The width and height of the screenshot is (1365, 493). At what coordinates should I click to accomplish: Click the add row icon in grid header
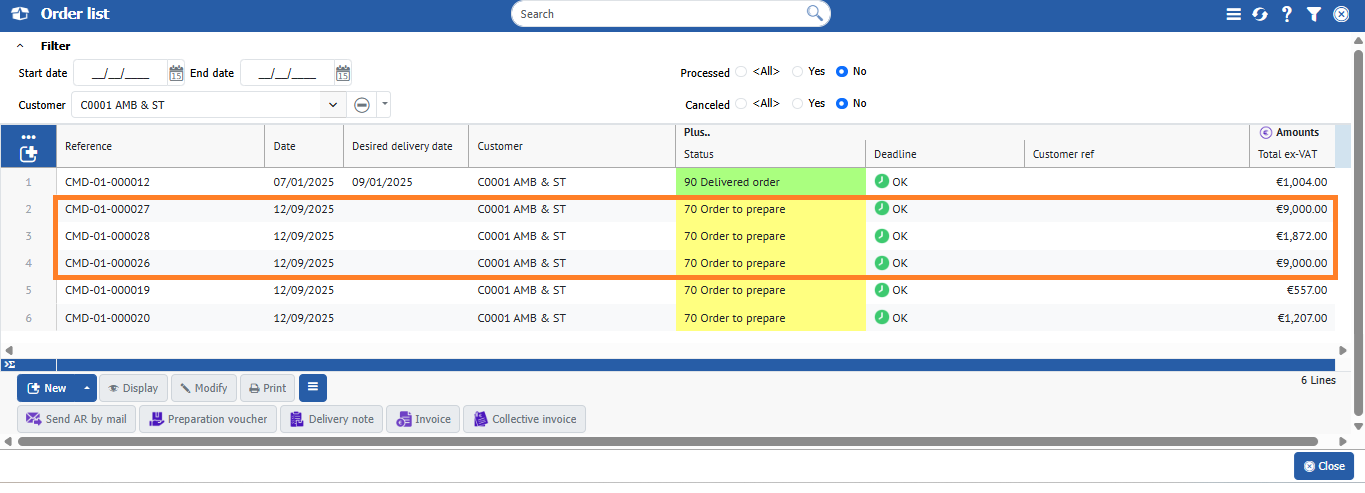coord(28,154)
